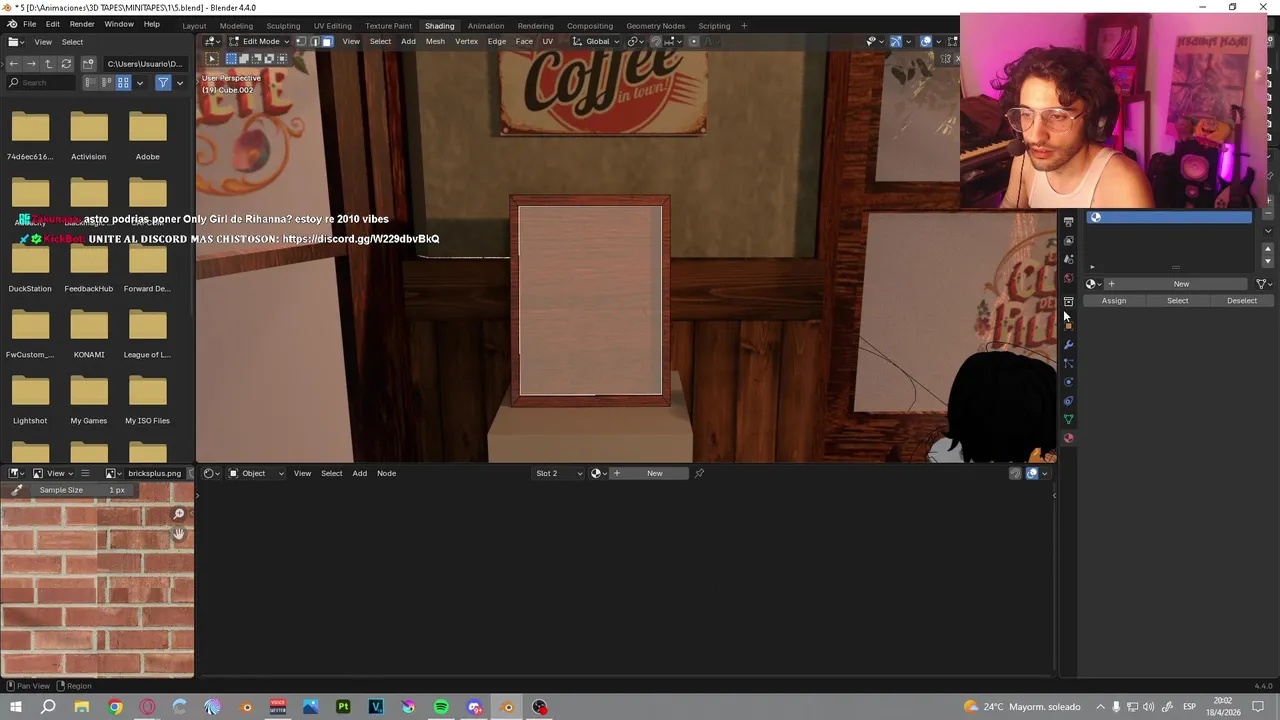Open the Object properties tab icon
The height and width of the screenshot is (720, 1280).
point(1068,325)
